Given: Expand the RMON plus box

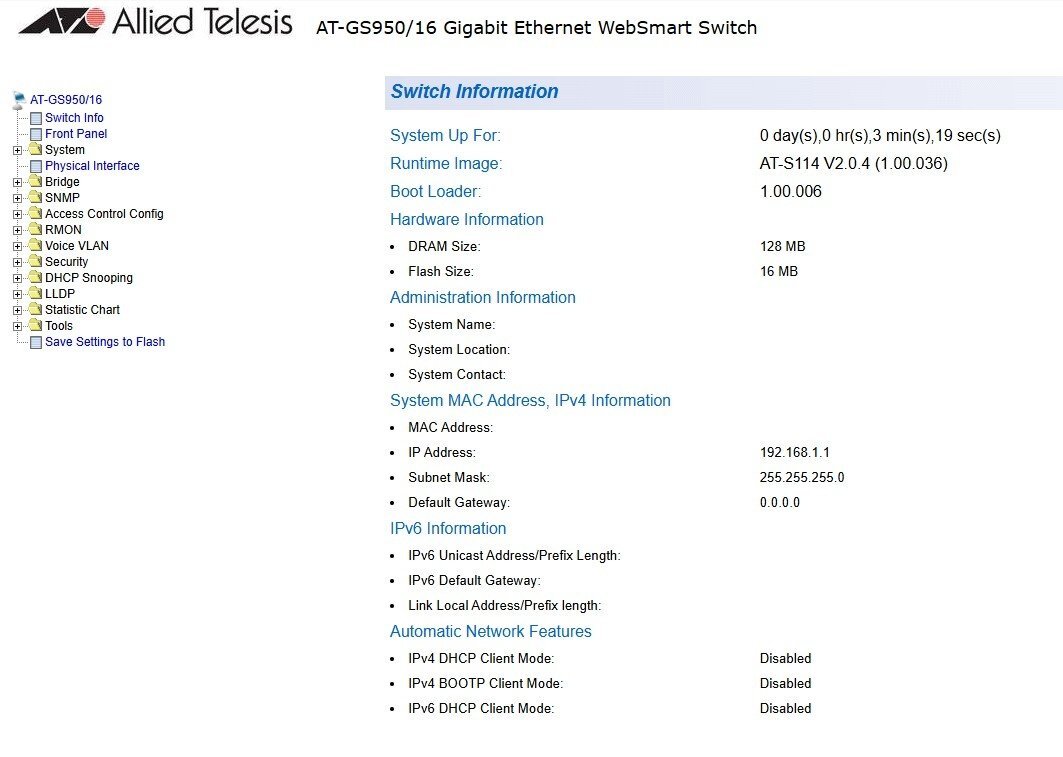Looking at the screenshot, I should pos(17,230).
